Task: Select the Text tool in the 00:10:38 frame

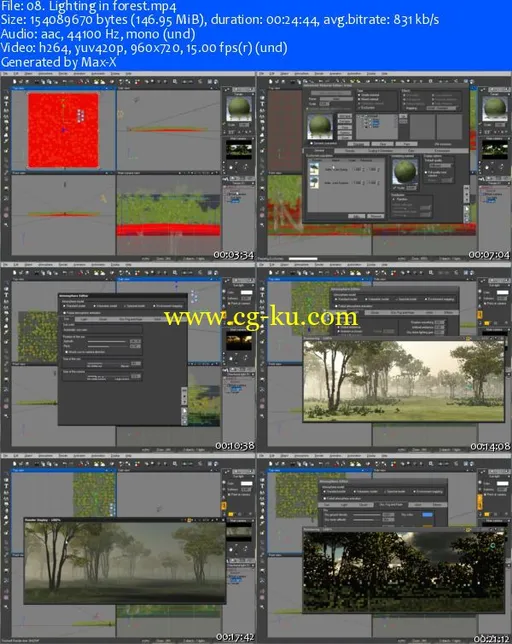Action: tap(6, 295)
